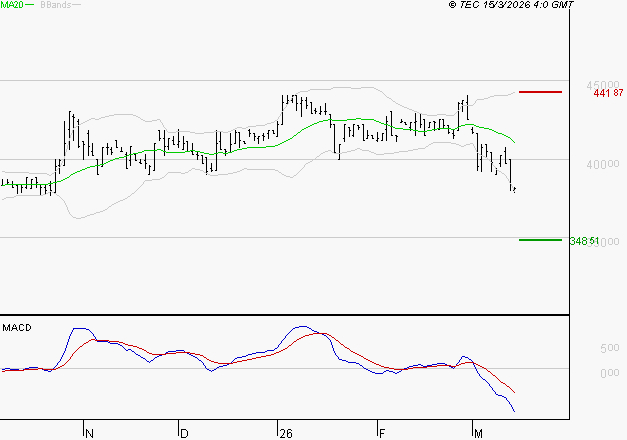Image resolution: width=627 pixels, height=440 pixels.
Task: Click the TEC copyright timestamp text
Action: (x=511, y=4)
